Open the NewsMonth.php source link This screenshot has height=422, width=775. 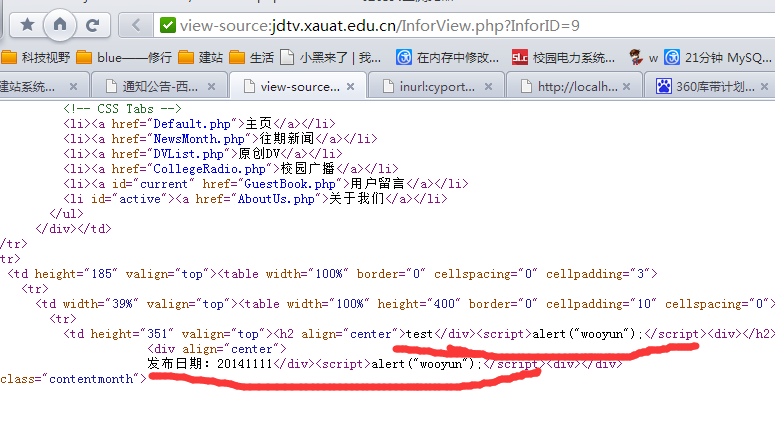(199, 139)
